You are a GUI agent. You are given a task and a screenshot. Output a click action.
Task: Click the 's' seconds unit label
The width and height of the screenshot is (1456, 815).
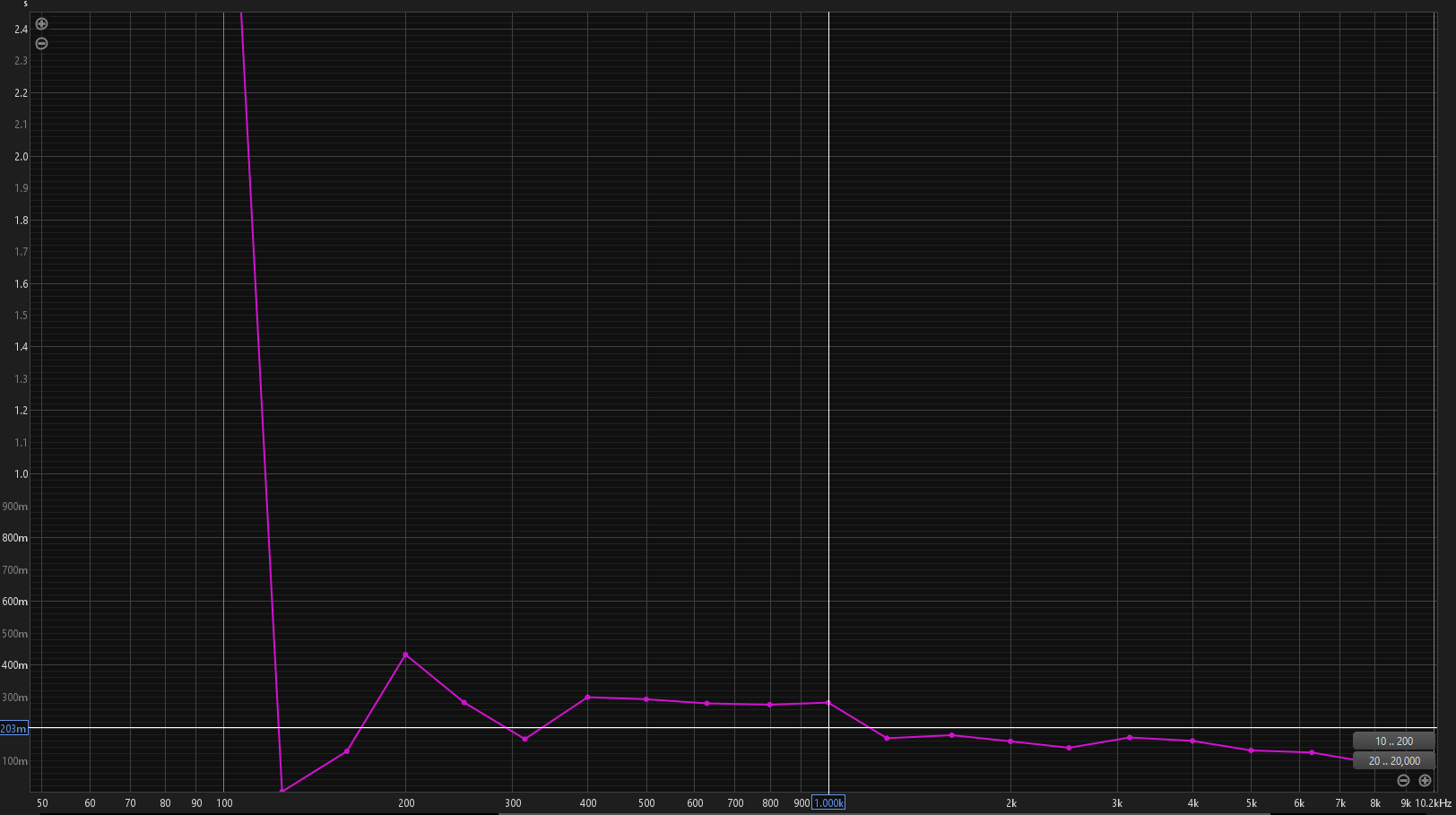click(x=25, y=4)
